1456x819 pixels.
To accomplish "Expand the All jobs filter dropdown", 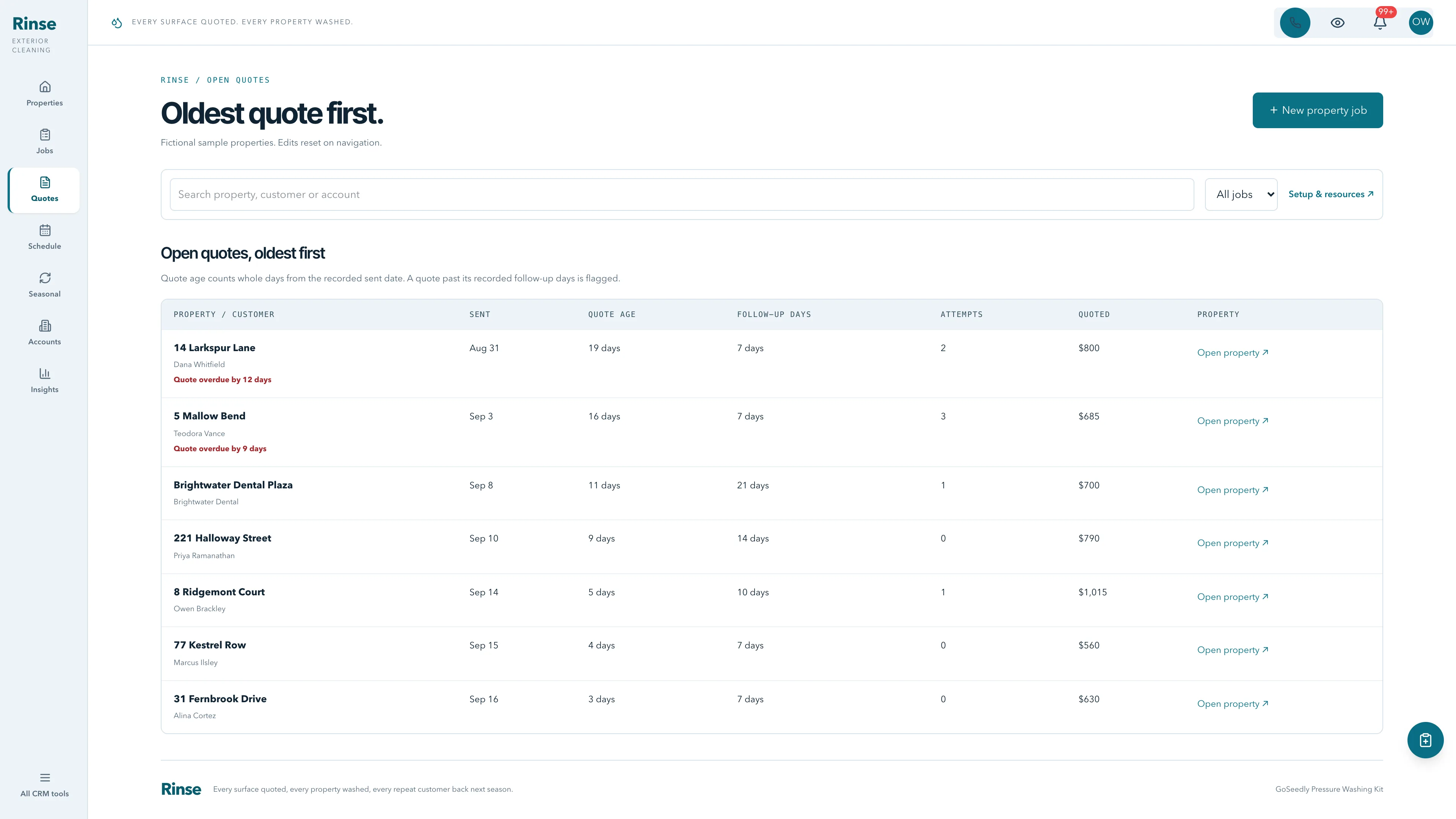I will click(x=1241, y=195).
